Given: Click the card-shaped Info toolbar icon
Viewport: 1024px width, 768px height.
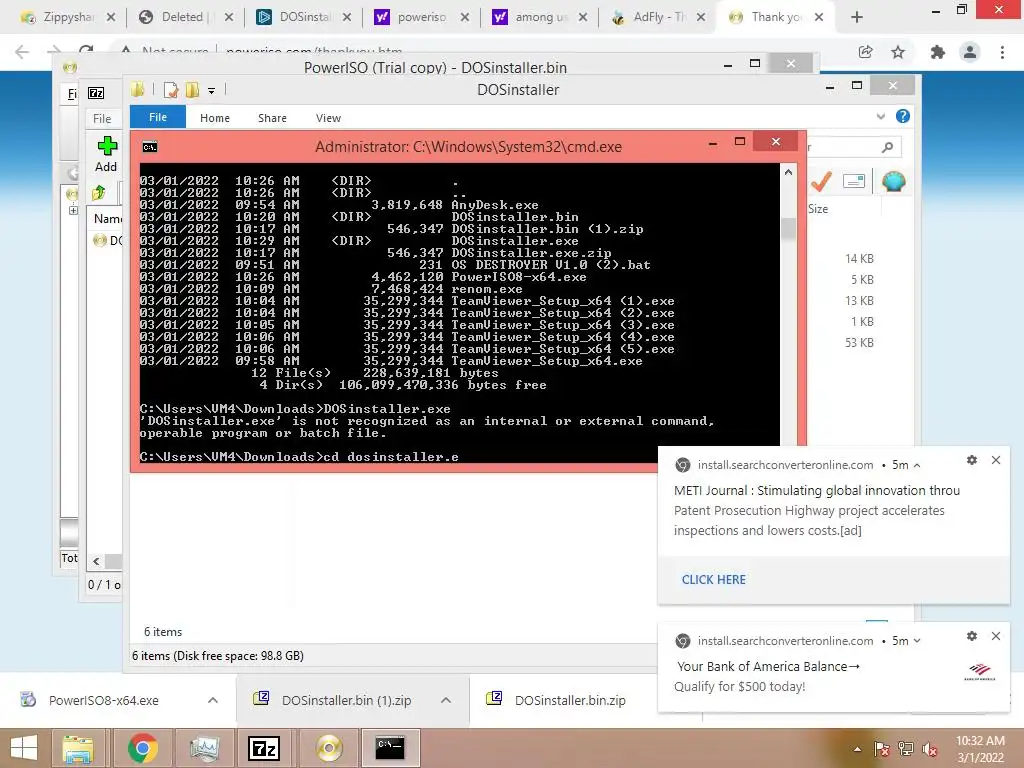Looking at the screenshot, I should pyautogui.click(x=854, y=181).
